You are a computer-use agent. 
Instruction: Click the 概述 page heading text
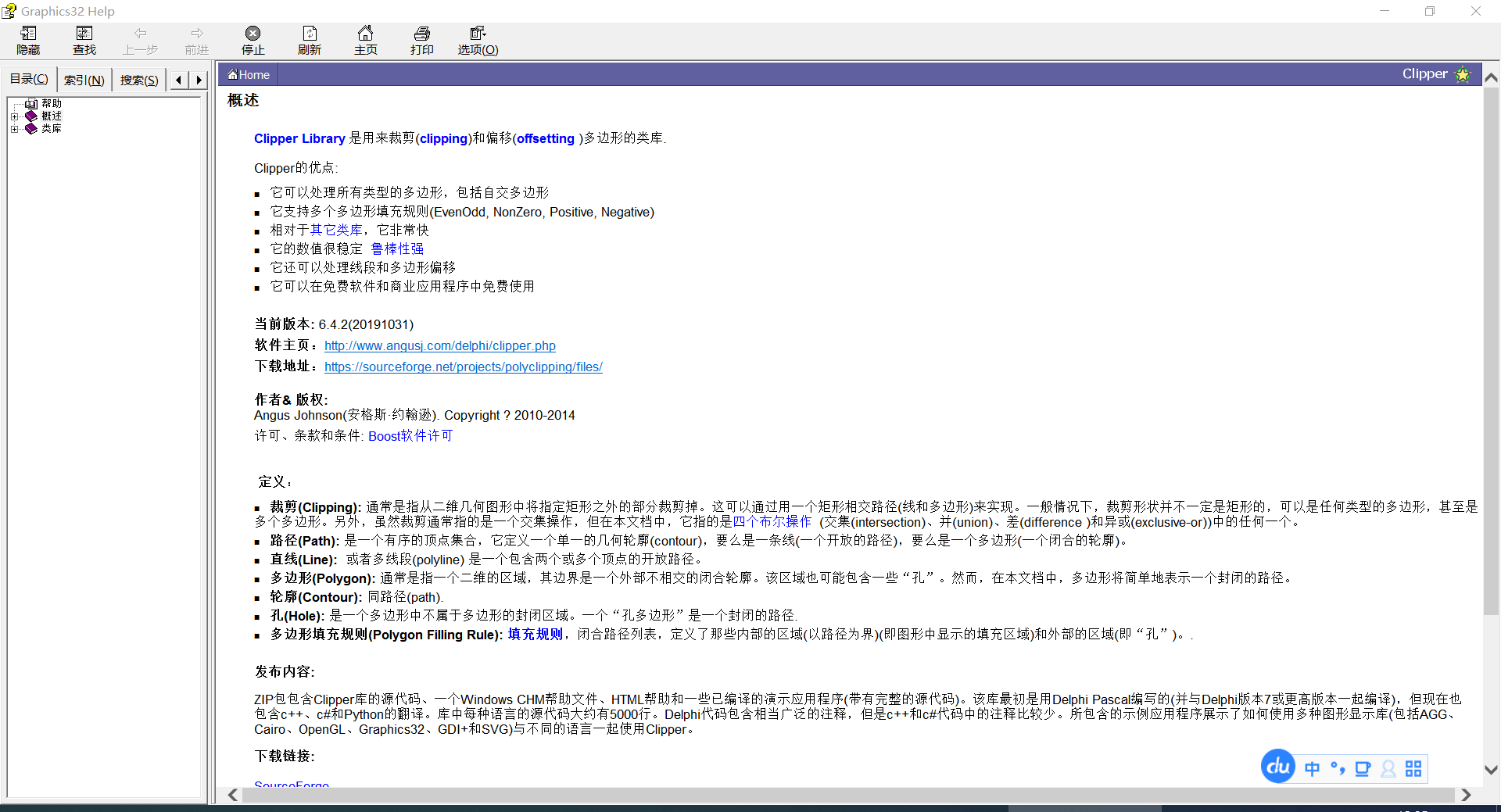pyautogui.click(x=243, y=100)
